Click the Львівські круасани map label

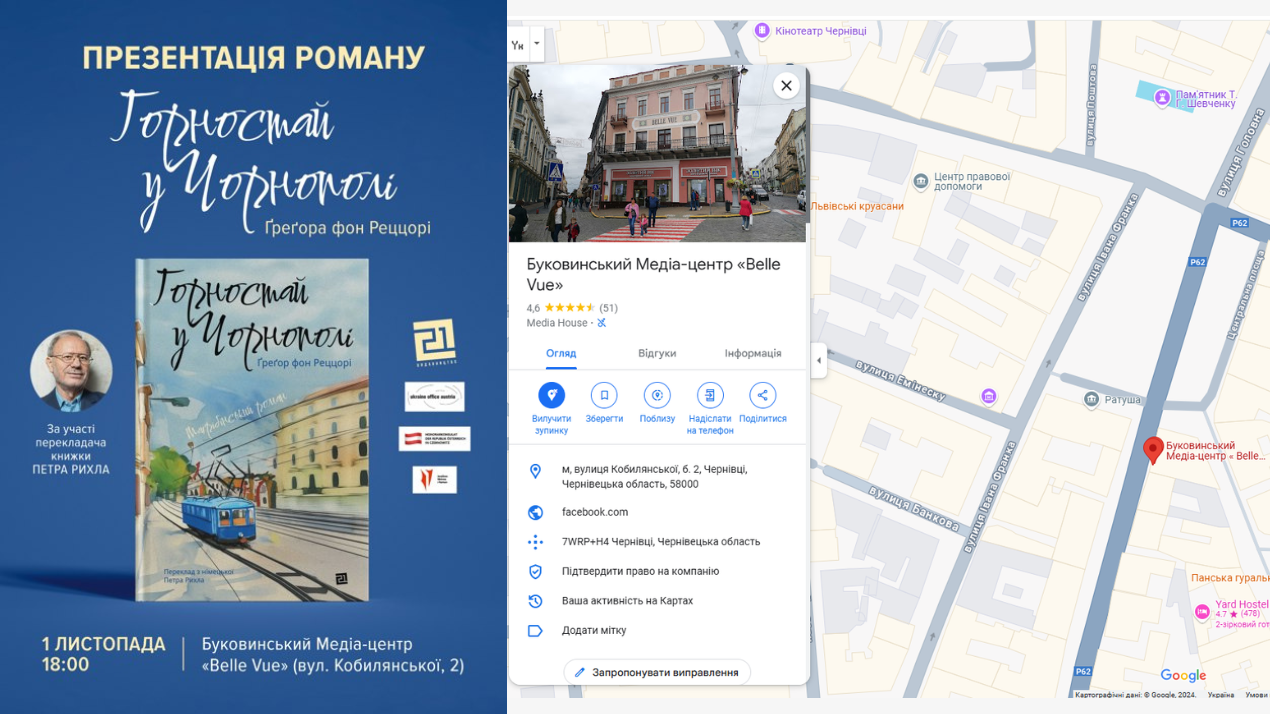[857, 206]
